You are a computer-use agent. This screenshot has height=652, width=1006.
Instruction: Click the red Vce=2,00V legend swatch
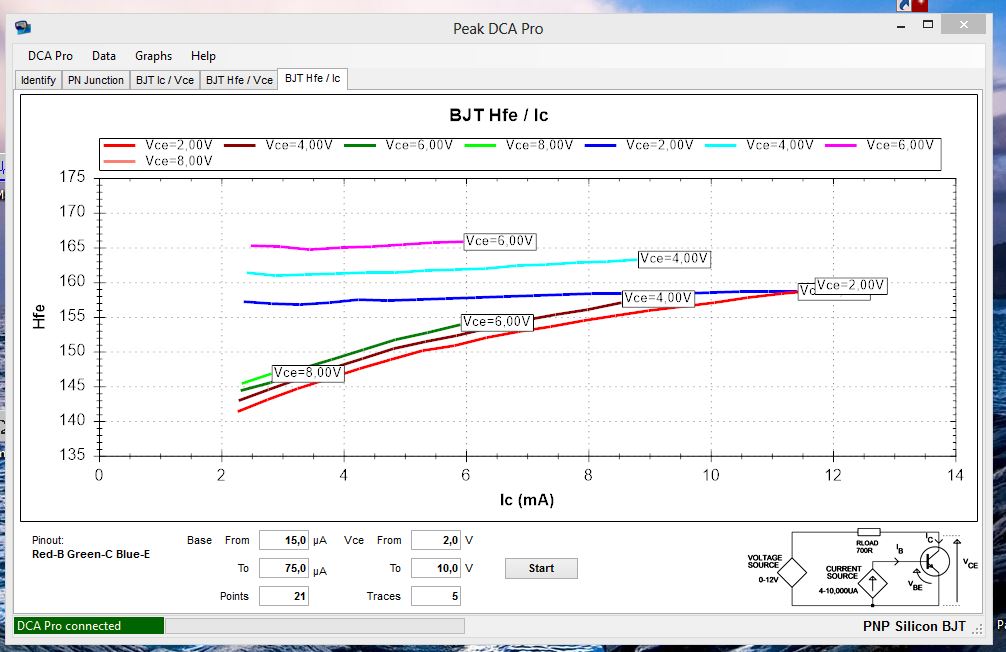(119, 146)
